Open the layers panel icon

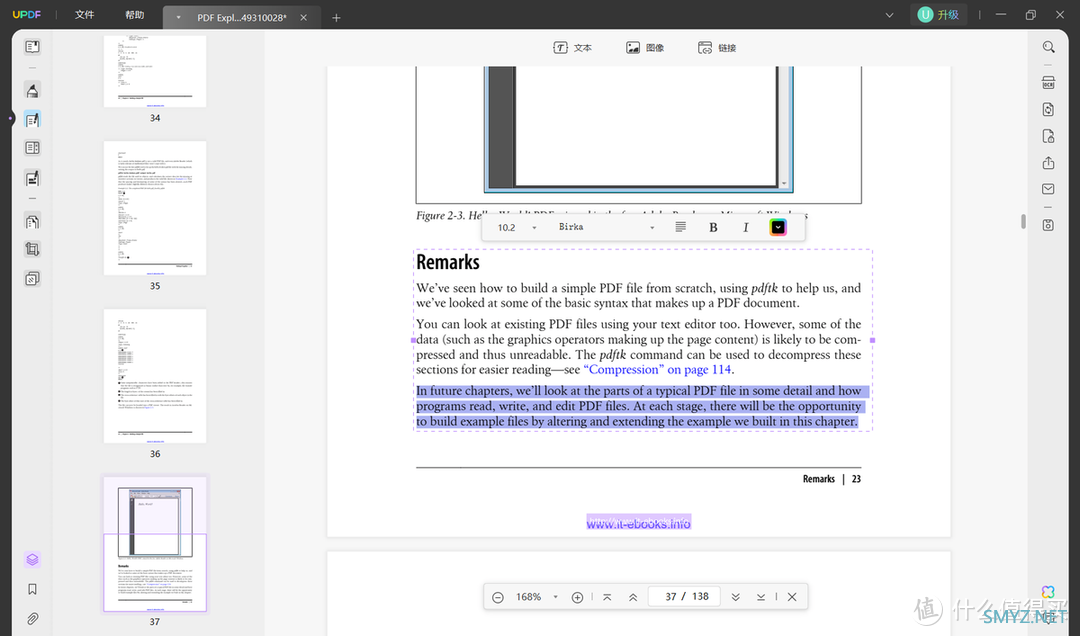click(32, 560)
